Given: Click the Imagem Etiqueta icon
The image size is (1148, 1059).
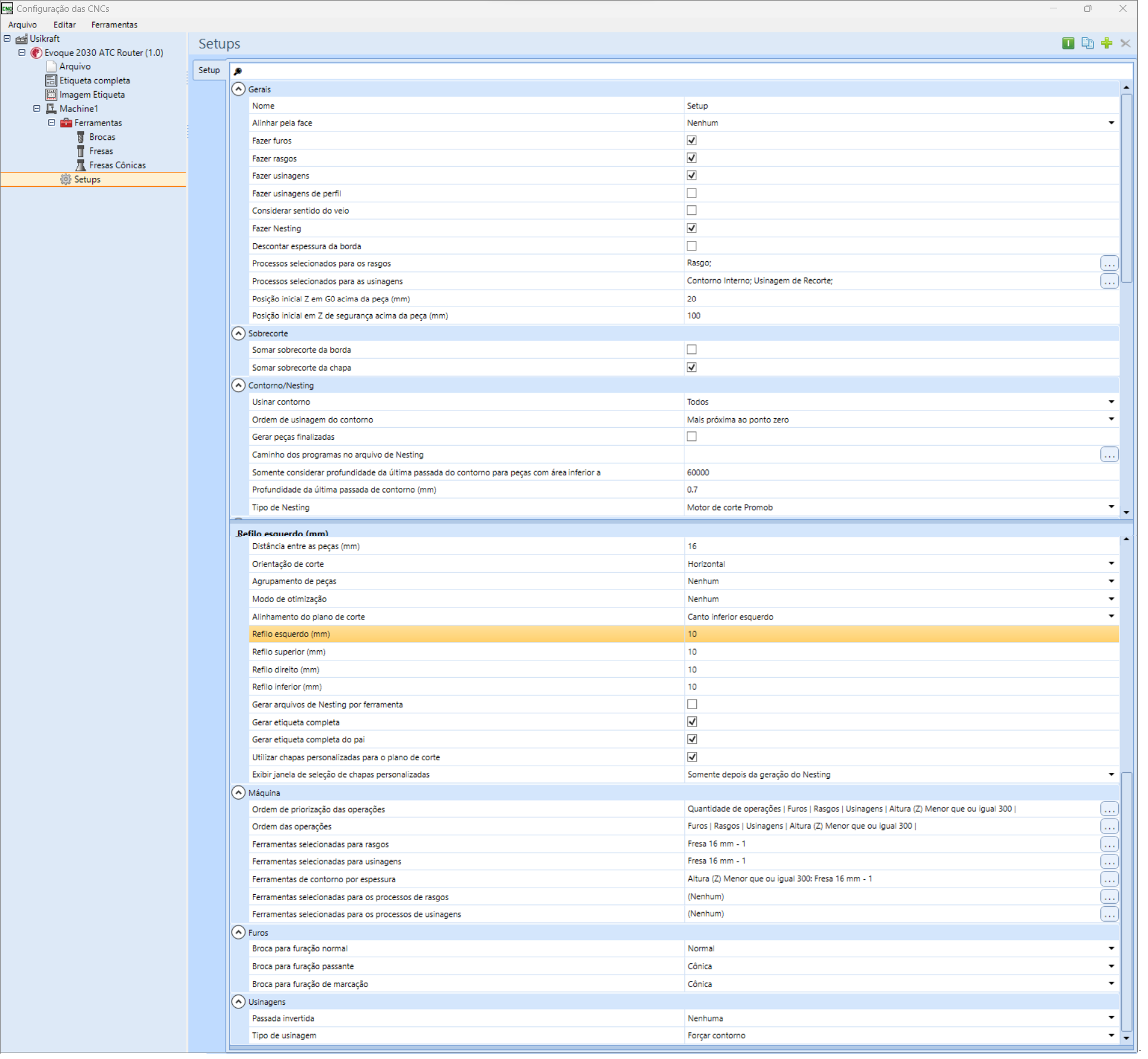Looking at the screenshot, I should [x=52, y=95].
